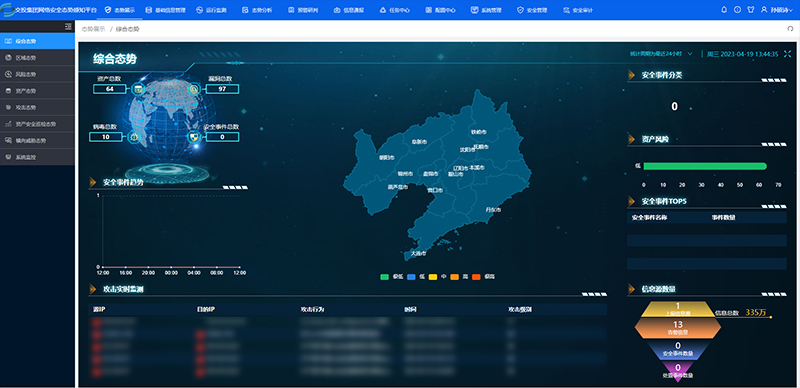The height and width of the screenshot is (388, 800).
Task: Open the 统计周期为最近24小时 period dropdown
Action: pyautogui.click(x=661, y=54)
